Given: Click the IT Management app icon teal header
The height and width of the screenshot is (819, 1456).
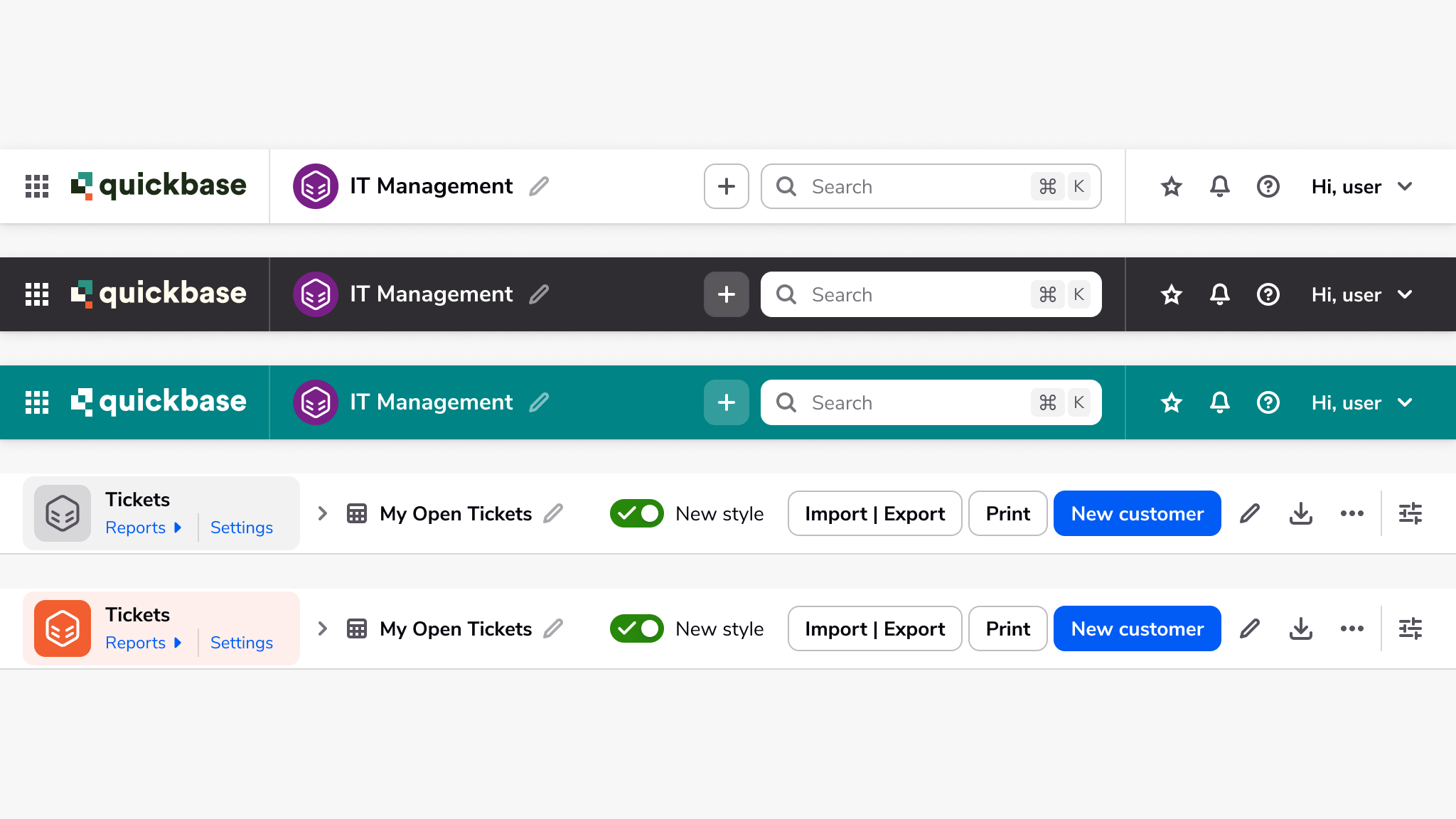Looking at the screenshot, I should coord(316,402).
